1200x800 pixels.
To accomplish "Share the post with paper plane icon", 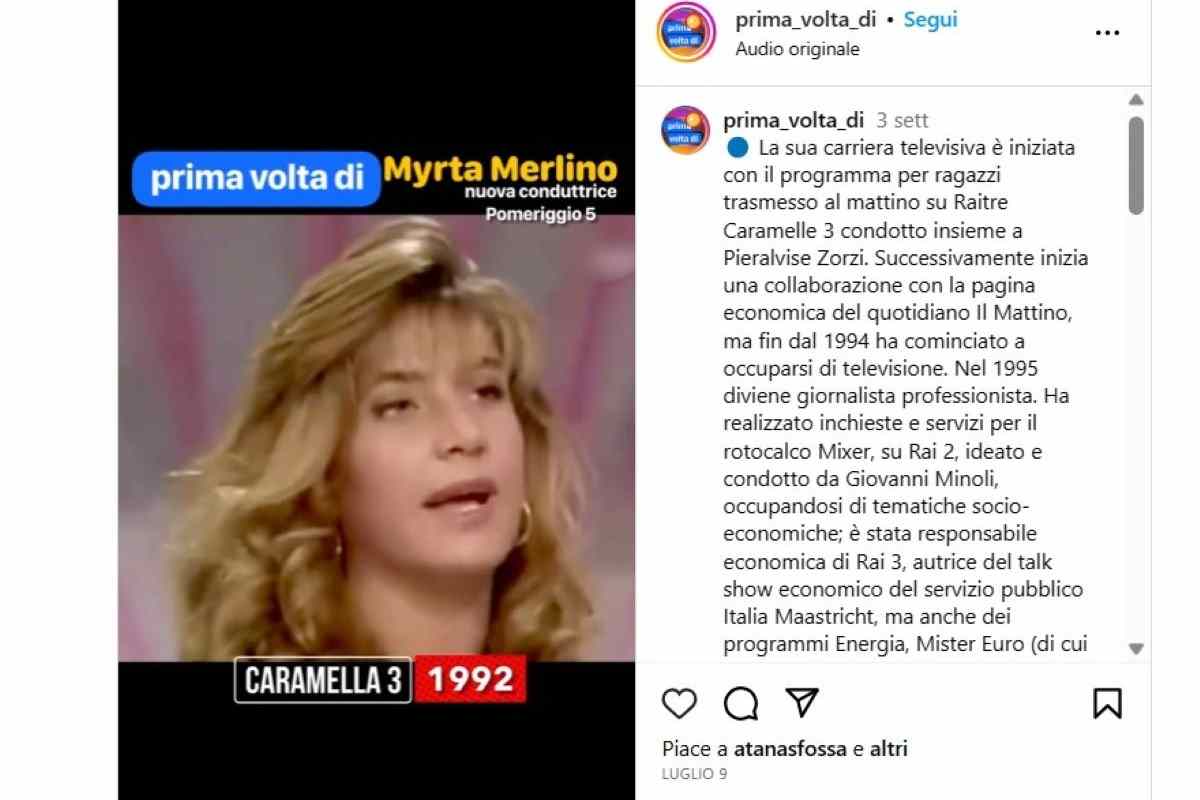I will point(802,703).
